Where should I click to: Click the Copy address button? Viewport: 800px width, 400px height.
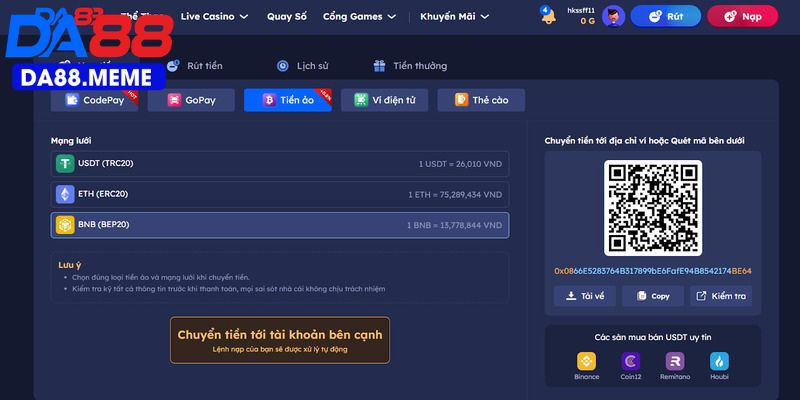[653, 296]
